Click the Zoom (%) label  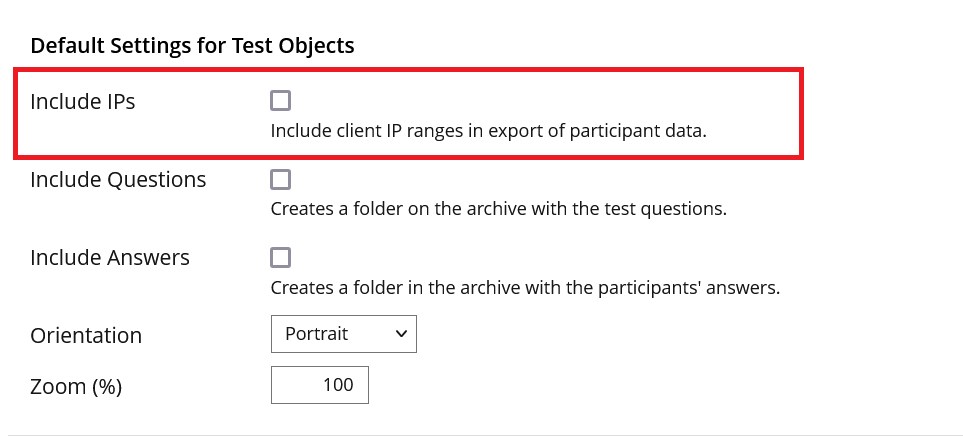pyautogui.click(x=76, y=387)
